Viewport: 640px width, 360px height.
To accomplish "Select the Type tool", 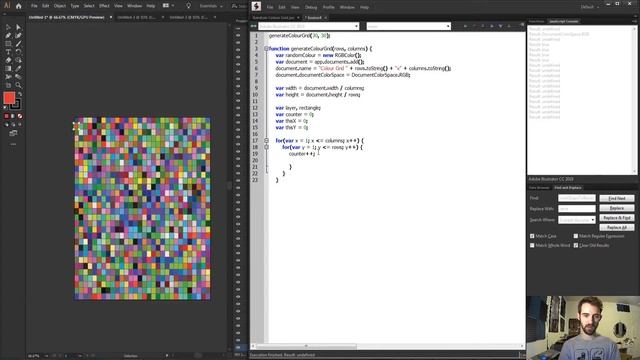I will tap(8, 52).
